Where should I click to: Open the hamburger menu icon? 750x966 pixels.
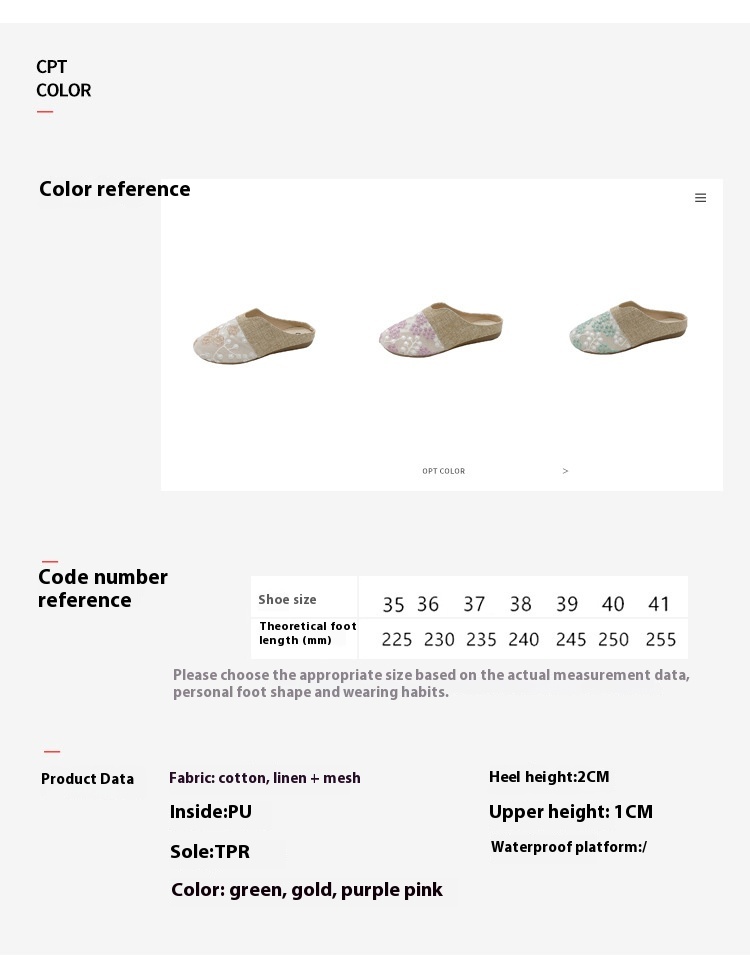click(700, 198)
